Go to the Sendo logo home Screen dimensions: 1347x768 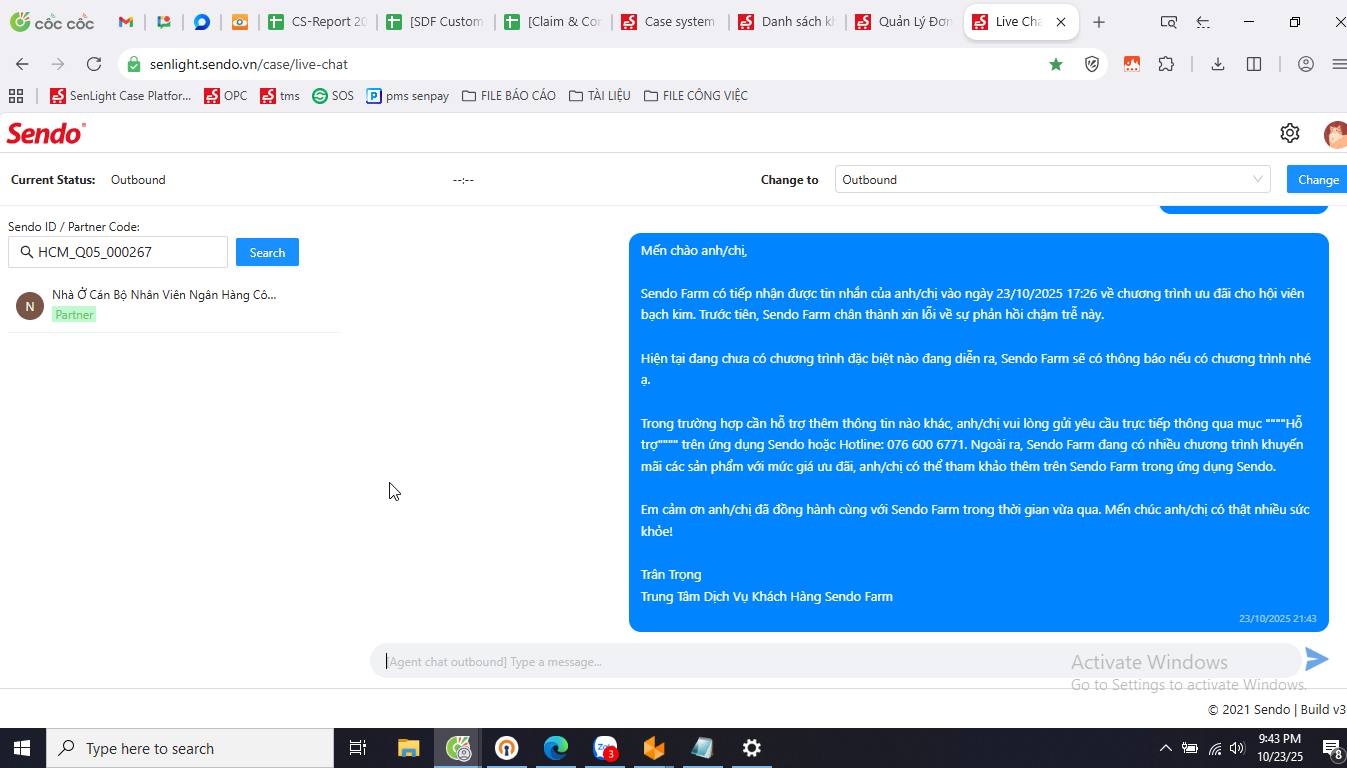(x=46, y=133)
